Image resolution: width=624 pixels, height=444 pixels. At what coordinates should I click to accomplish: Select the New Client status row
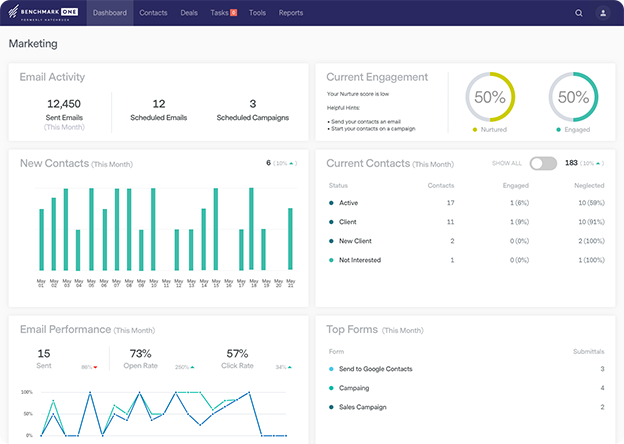466,241
